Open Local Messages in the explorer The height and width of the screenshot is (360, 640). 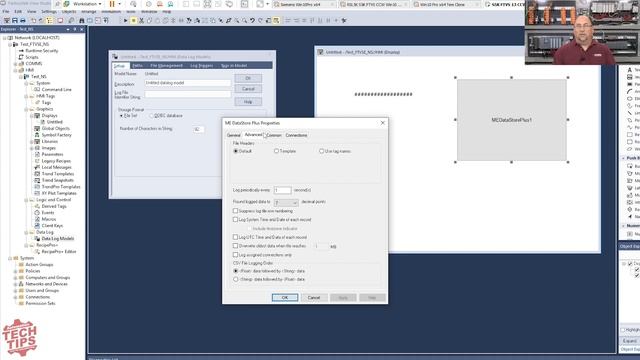tap(56, 167)
